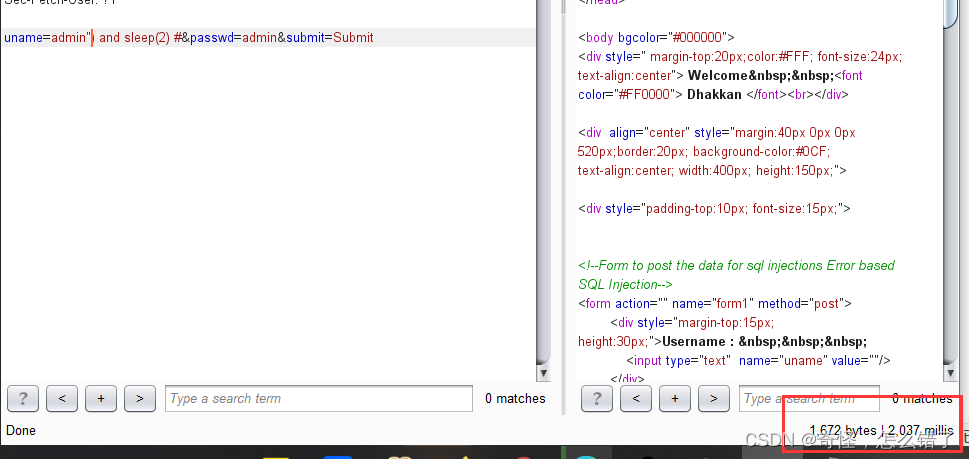Click the request pane help '?' button
Viewport: 969px width, 459px height.
[x=23, y=398]
